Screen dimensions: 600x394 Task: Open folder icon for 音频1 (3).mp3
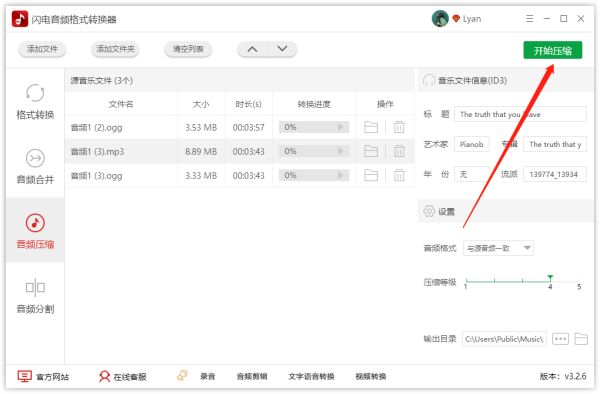(371, 151)
